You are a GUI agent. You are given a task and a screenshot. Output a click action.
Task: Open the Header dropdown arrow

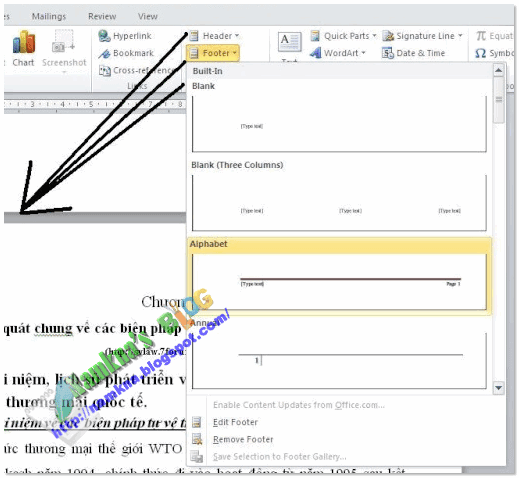[237, 36]
